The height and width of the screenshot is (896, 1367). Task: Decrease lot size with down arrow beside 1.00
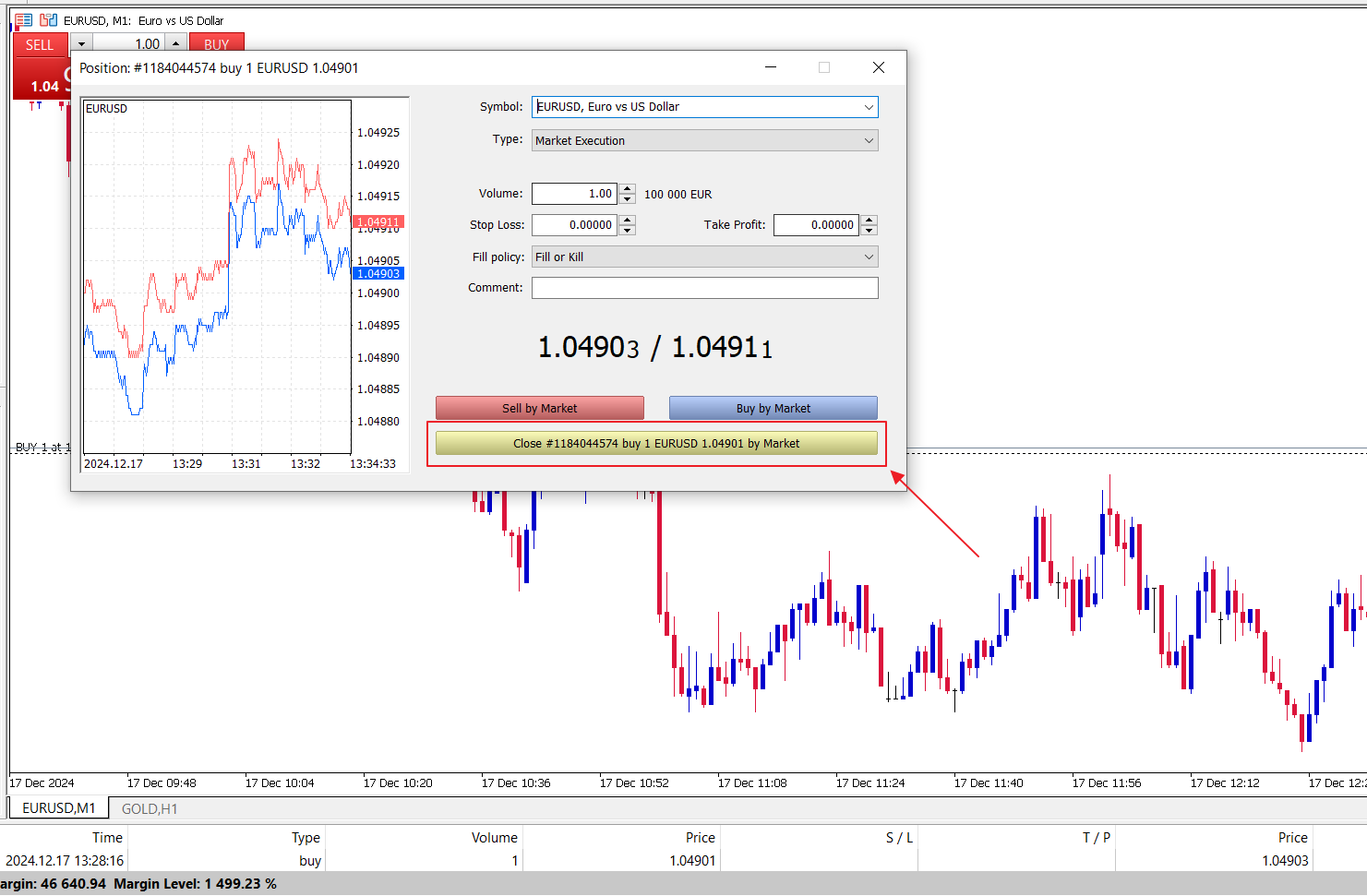tap(81, 43)
